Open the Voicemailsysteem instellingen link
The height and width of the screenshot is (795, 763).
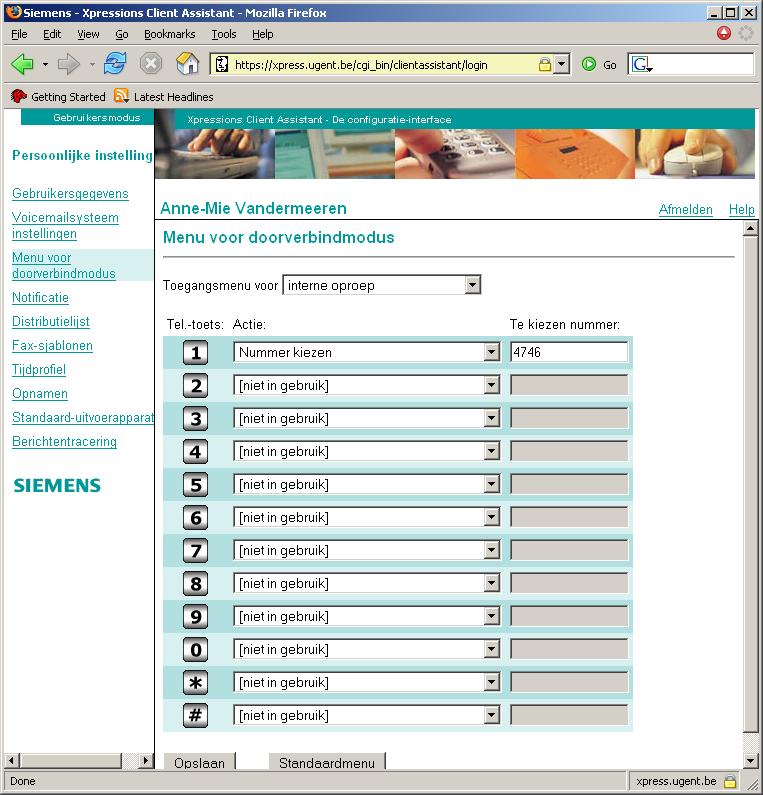click(65, 226)
